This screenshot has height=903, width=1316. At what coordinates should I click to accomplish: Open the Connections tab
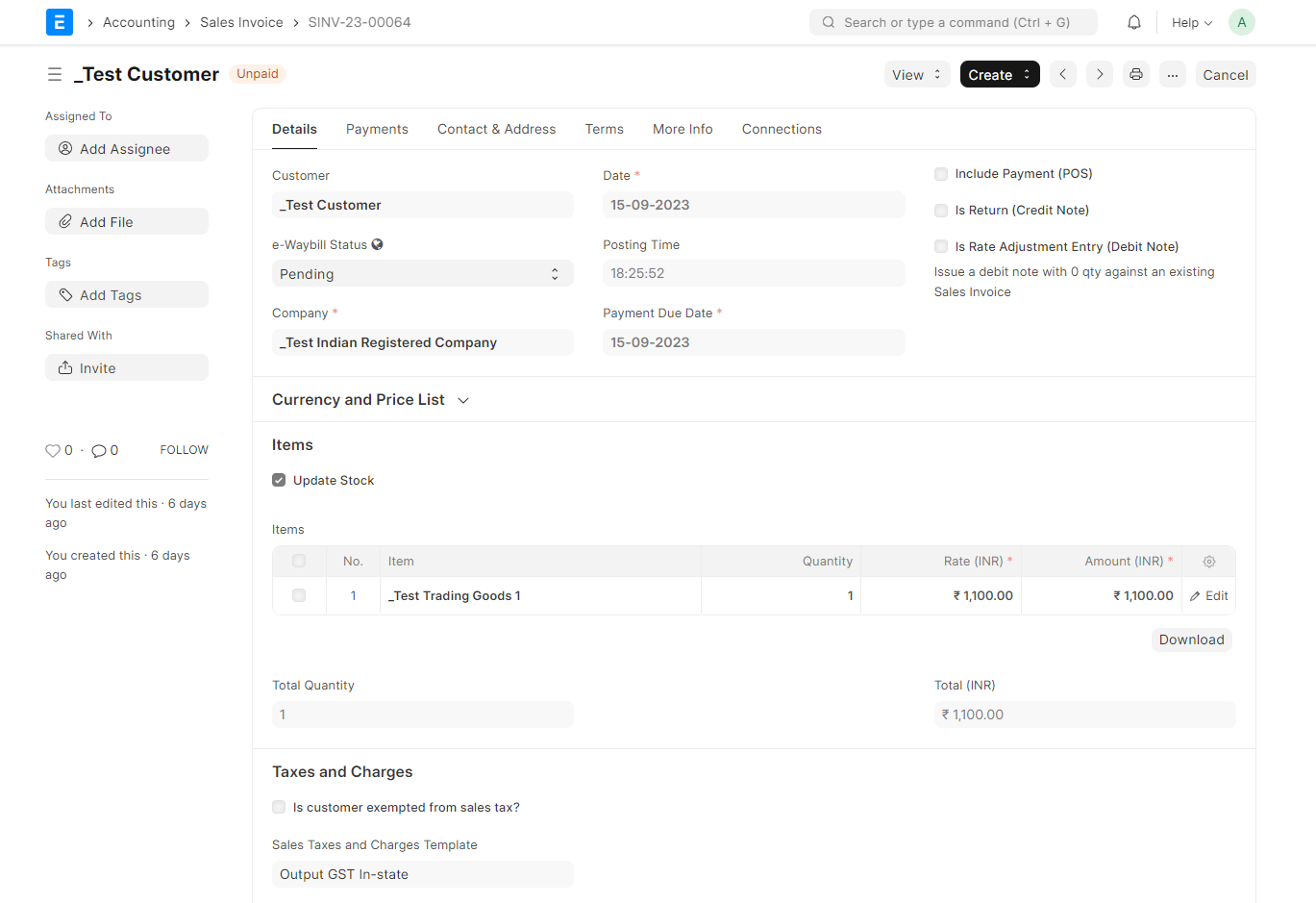(782, 129)
